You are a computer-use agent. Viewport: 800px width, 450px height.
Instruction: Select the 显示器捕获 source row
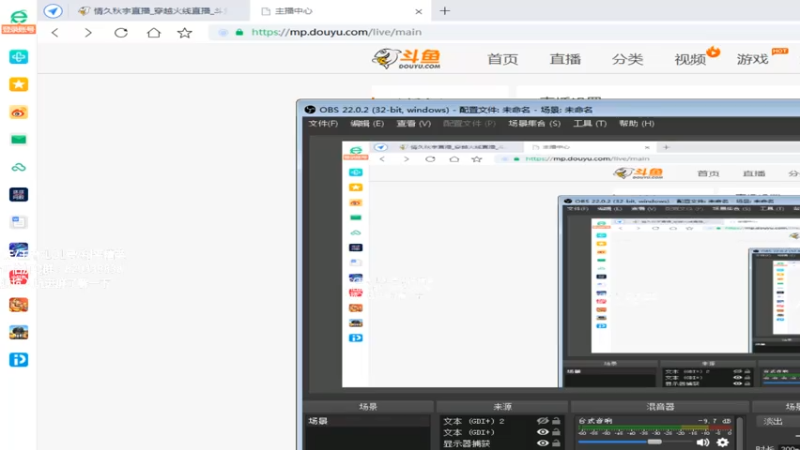[503, 443]
